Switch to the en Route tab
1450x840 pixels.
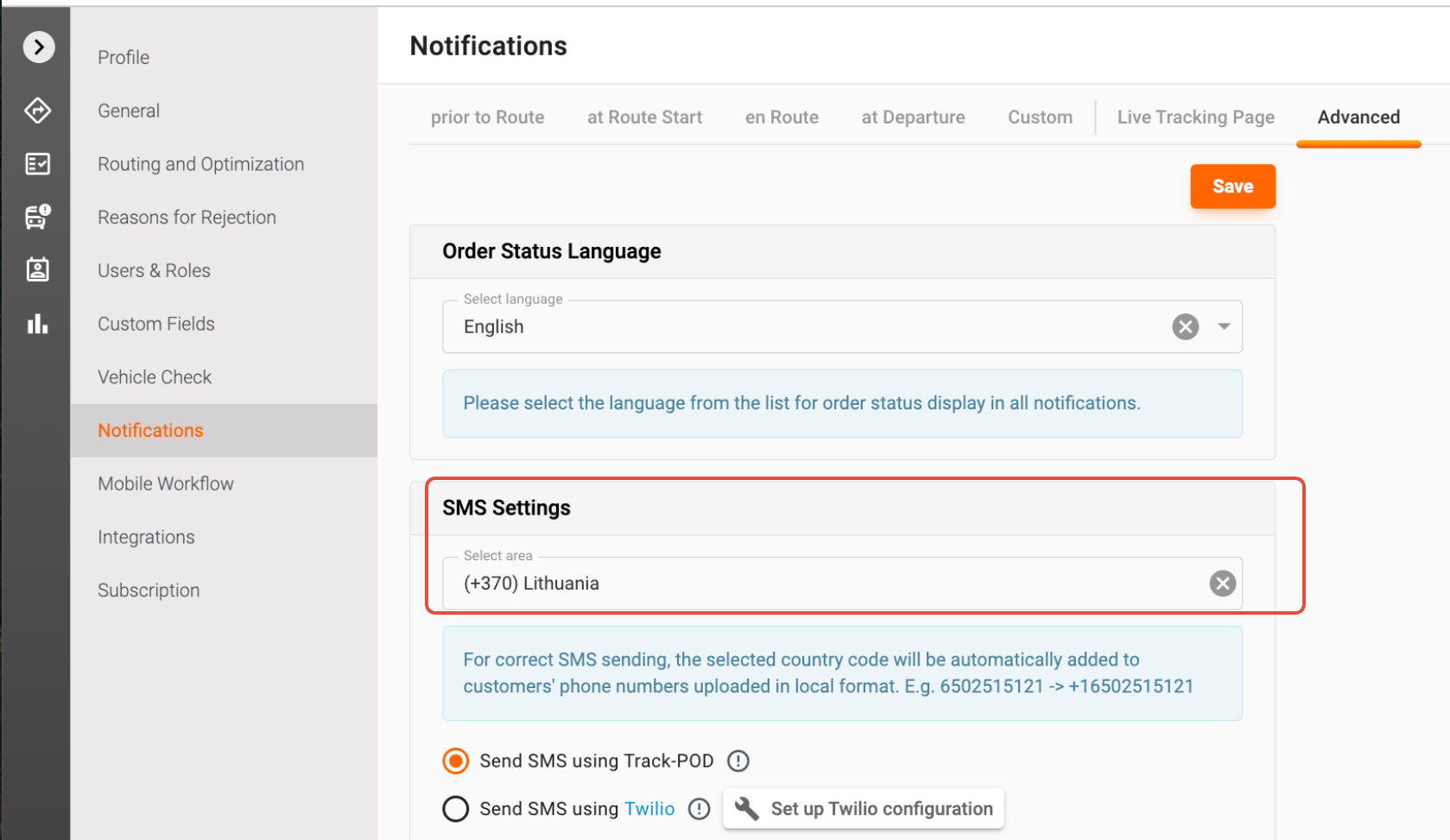click(x=782, y=117)
